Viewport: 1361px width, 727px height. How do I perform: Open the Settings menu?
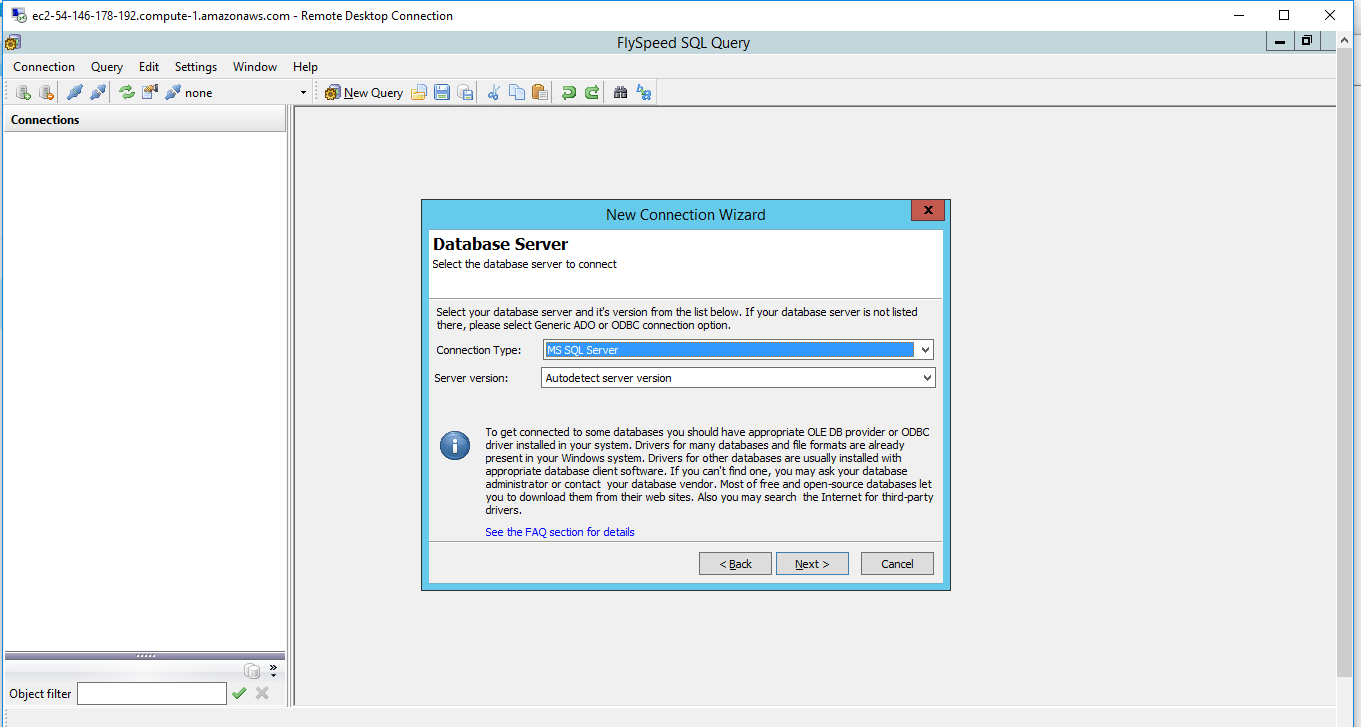click(x=195, y=66)
